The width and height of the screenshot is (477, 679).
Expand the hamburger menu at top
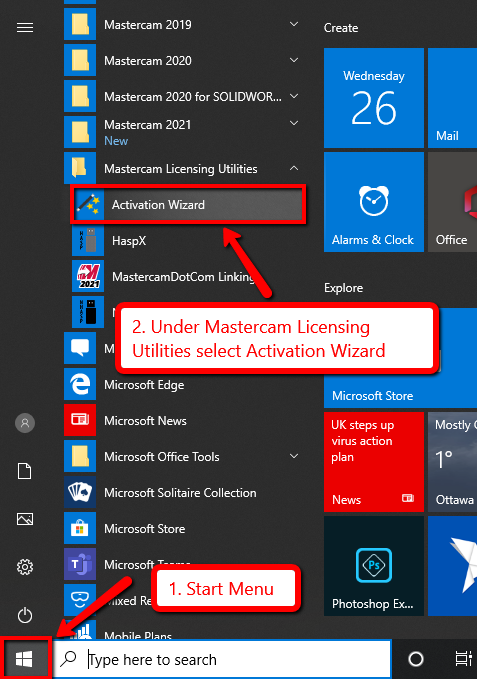(25, 28)
